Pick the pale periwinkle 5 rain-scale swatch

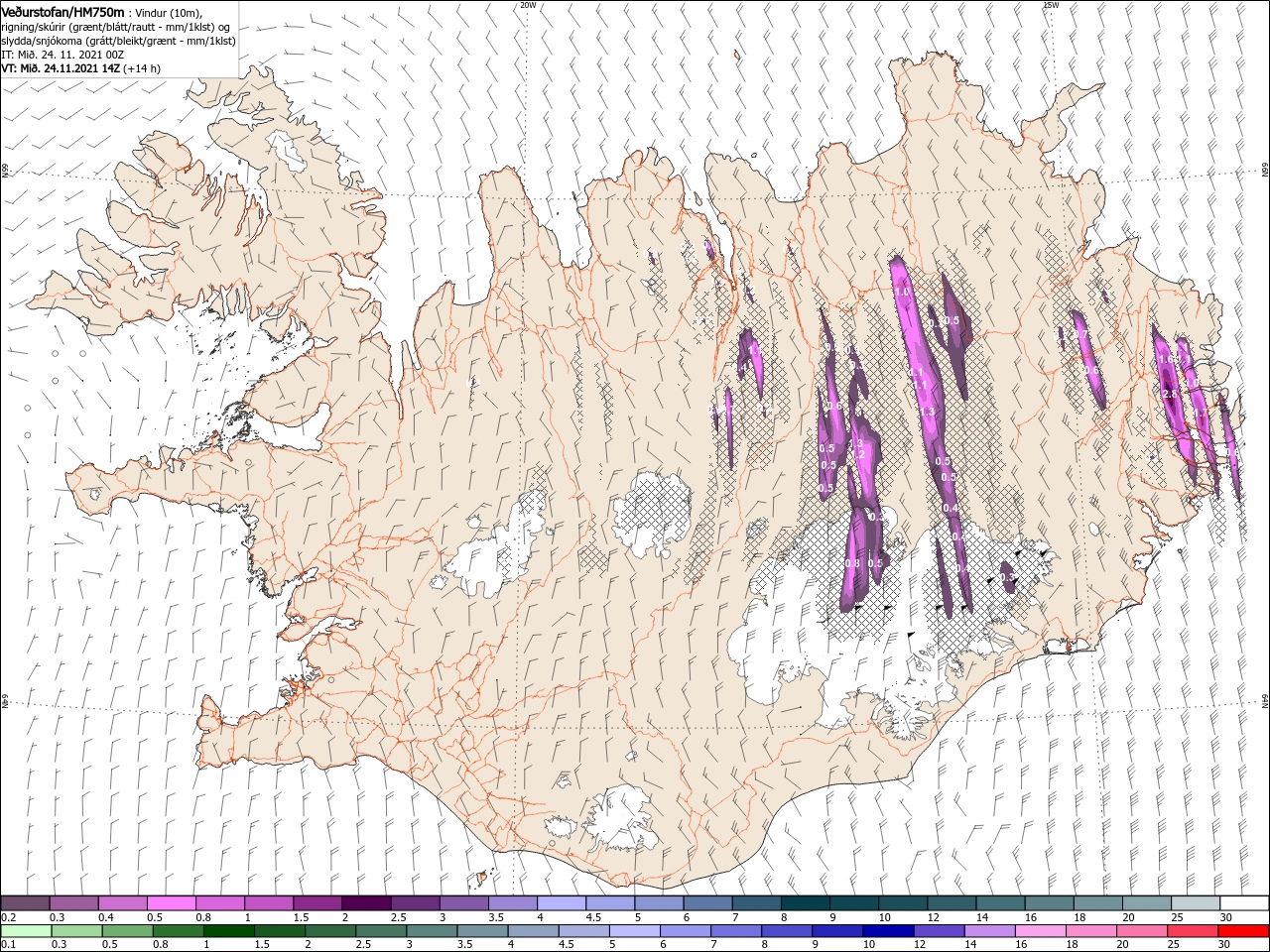click(635, 931)
